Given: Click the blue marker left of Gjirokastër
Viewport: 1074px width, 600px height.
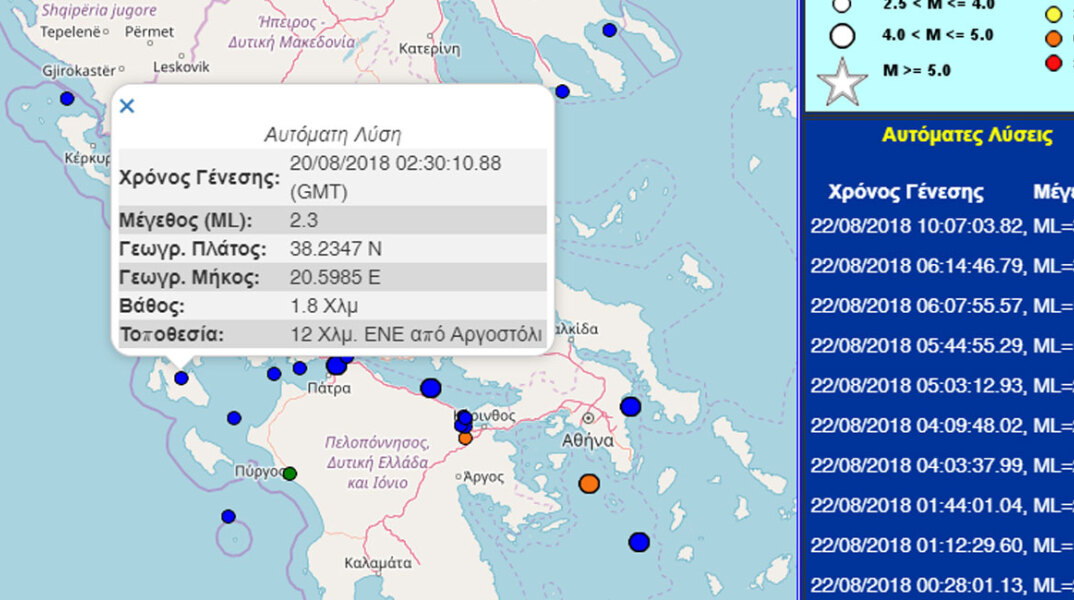Looking at the screenshot, I should [67, 98].
